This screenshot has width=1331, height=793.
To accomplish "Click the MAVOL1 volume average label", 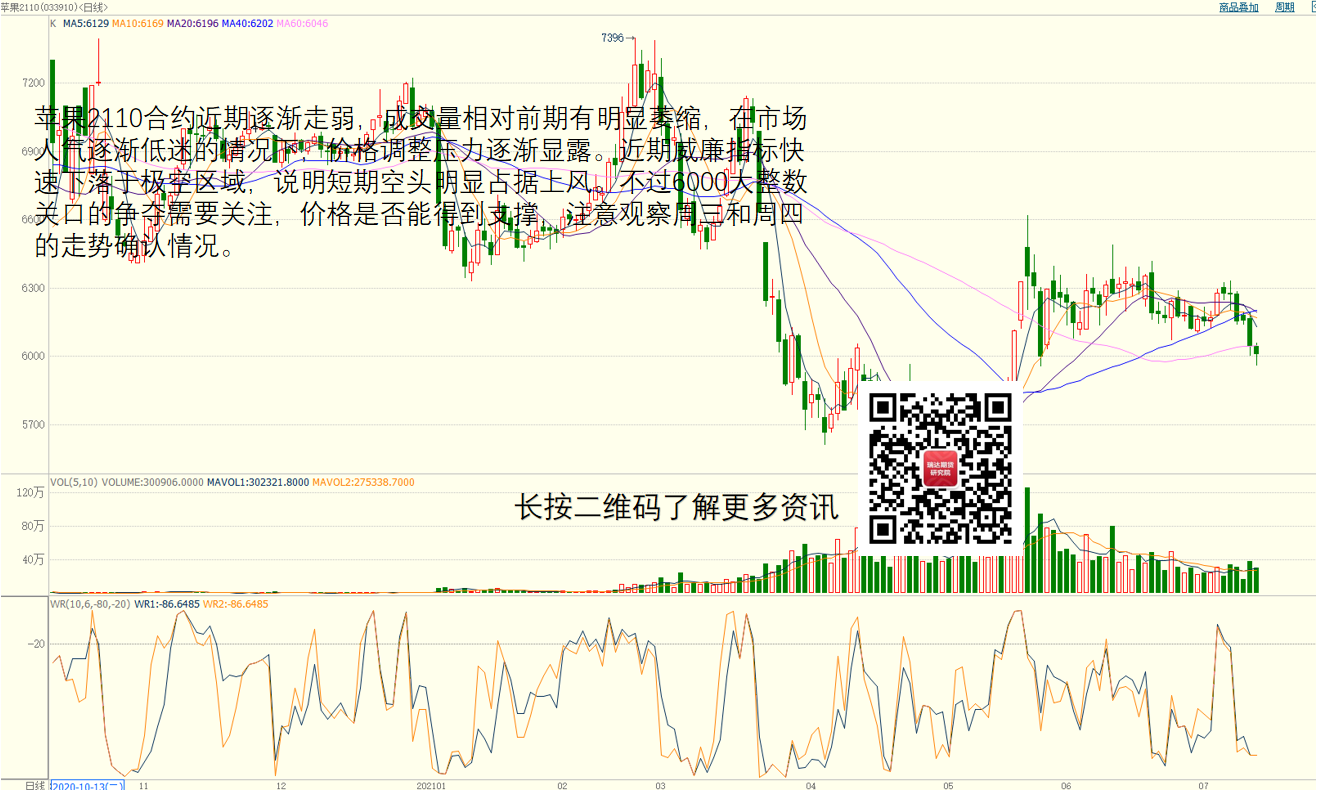I will point(257,483).
